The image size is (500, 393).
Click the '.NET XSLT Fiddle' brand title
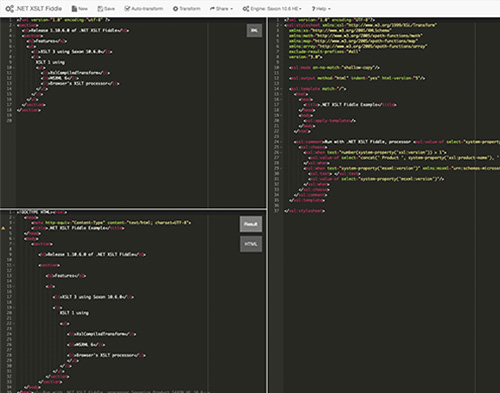click(39, 9)
